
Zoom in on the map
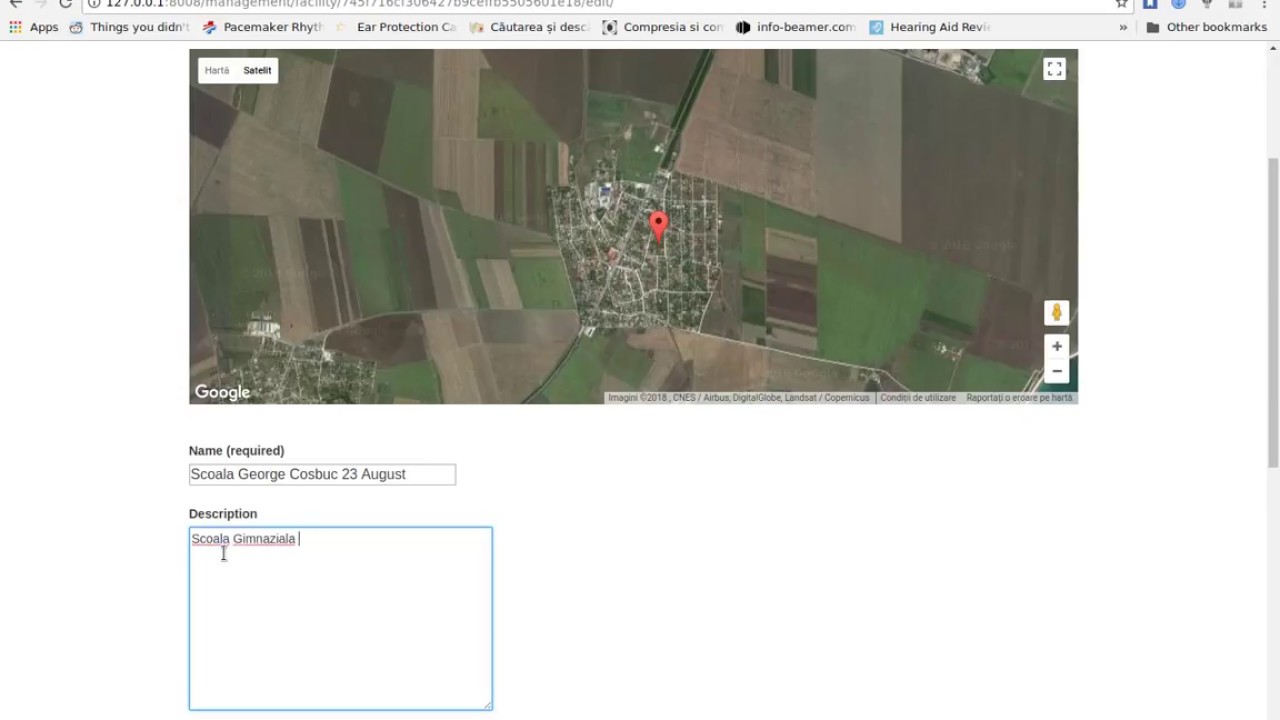point(1056,347)
